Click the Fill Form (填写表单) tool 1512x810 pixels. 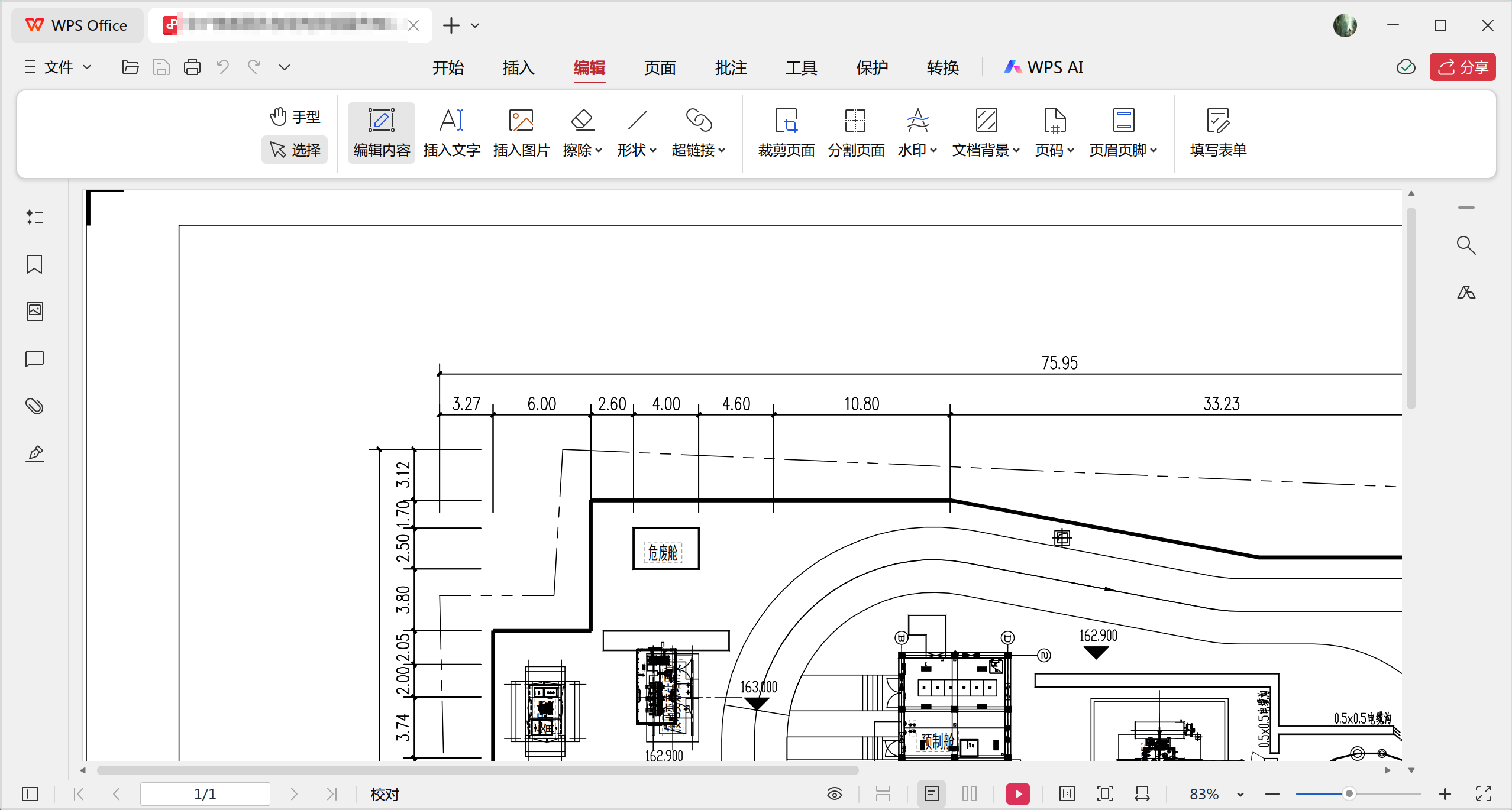(x=1218, y=133)
